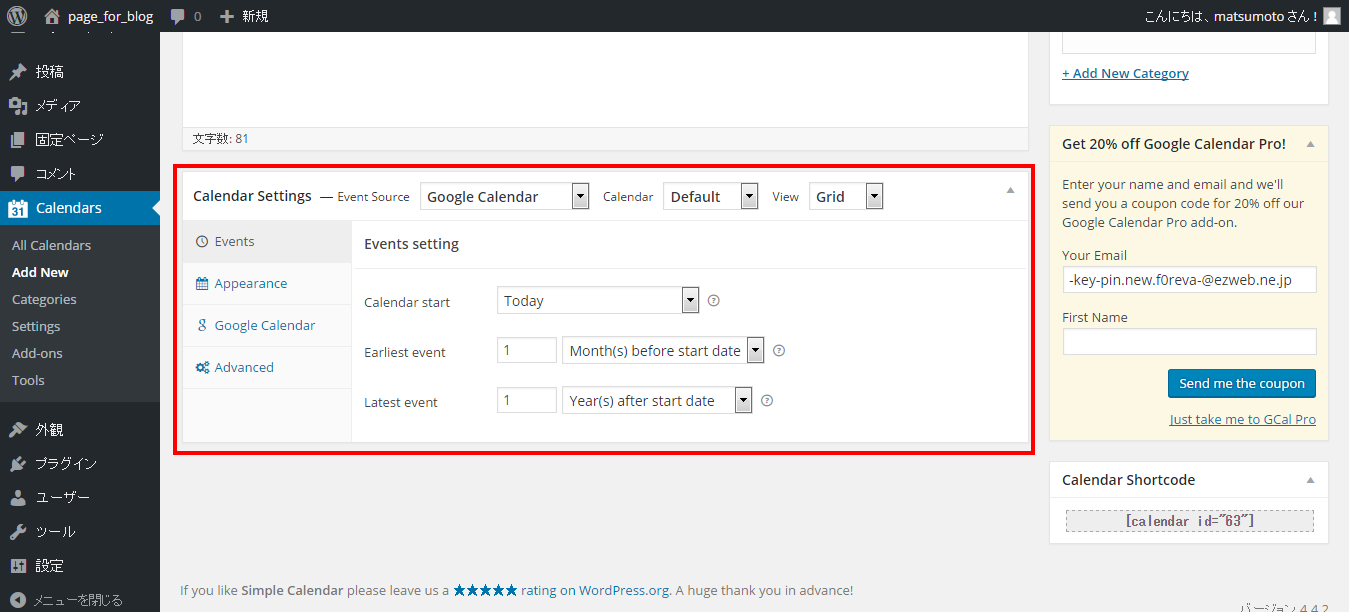Image resolution: width=1349 pixels, height=612 pixels.
Task: Click help icon next to Calendar start
Action: pyautogui.click(x=713, y=300)
